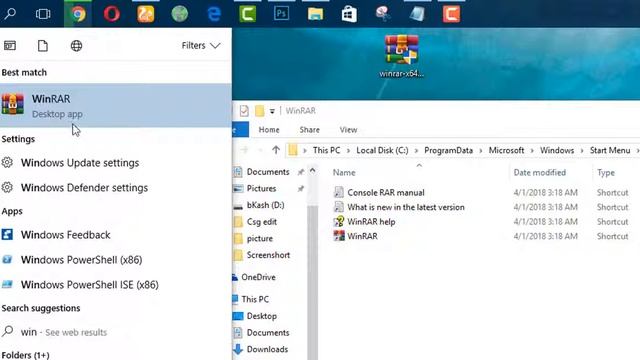This screenshot has height=360, width=640.
Task: Launch Opera browser from the taskbar
Action: pyautogui.click(x=111, y=14)
